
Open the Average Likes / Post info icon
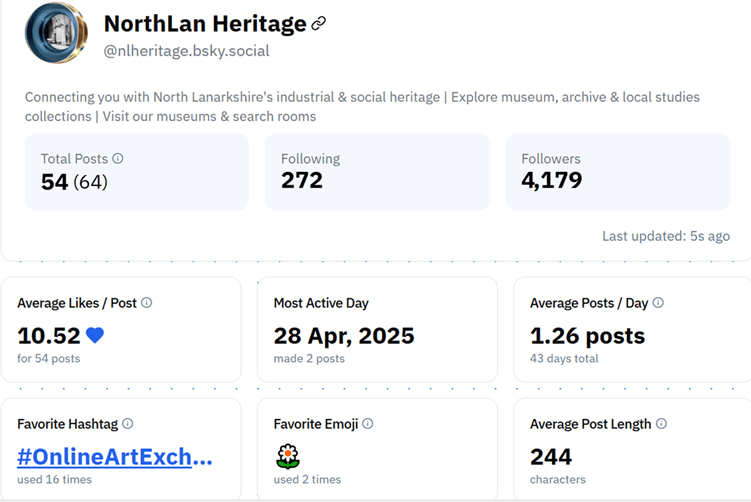pyautogui.click(x=147, y=302)
